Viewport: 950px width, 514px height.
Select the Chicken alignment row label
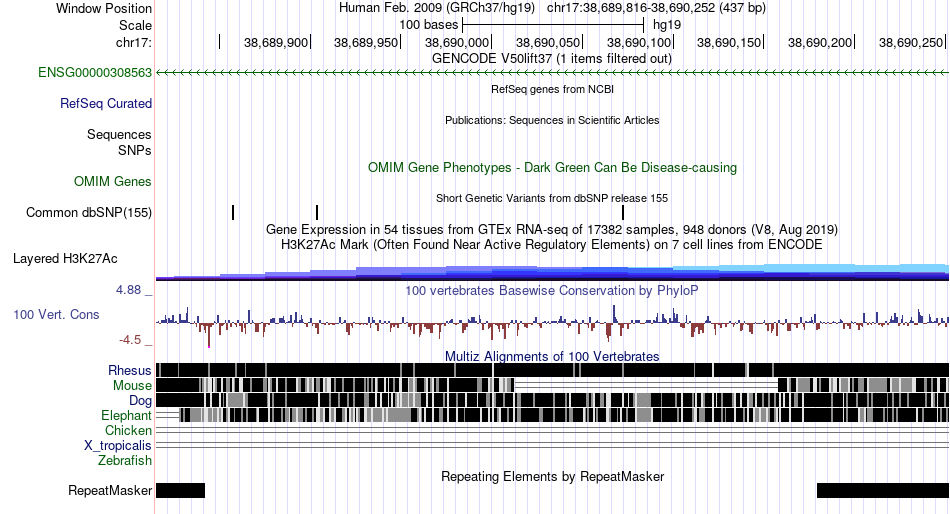(128, 430)
